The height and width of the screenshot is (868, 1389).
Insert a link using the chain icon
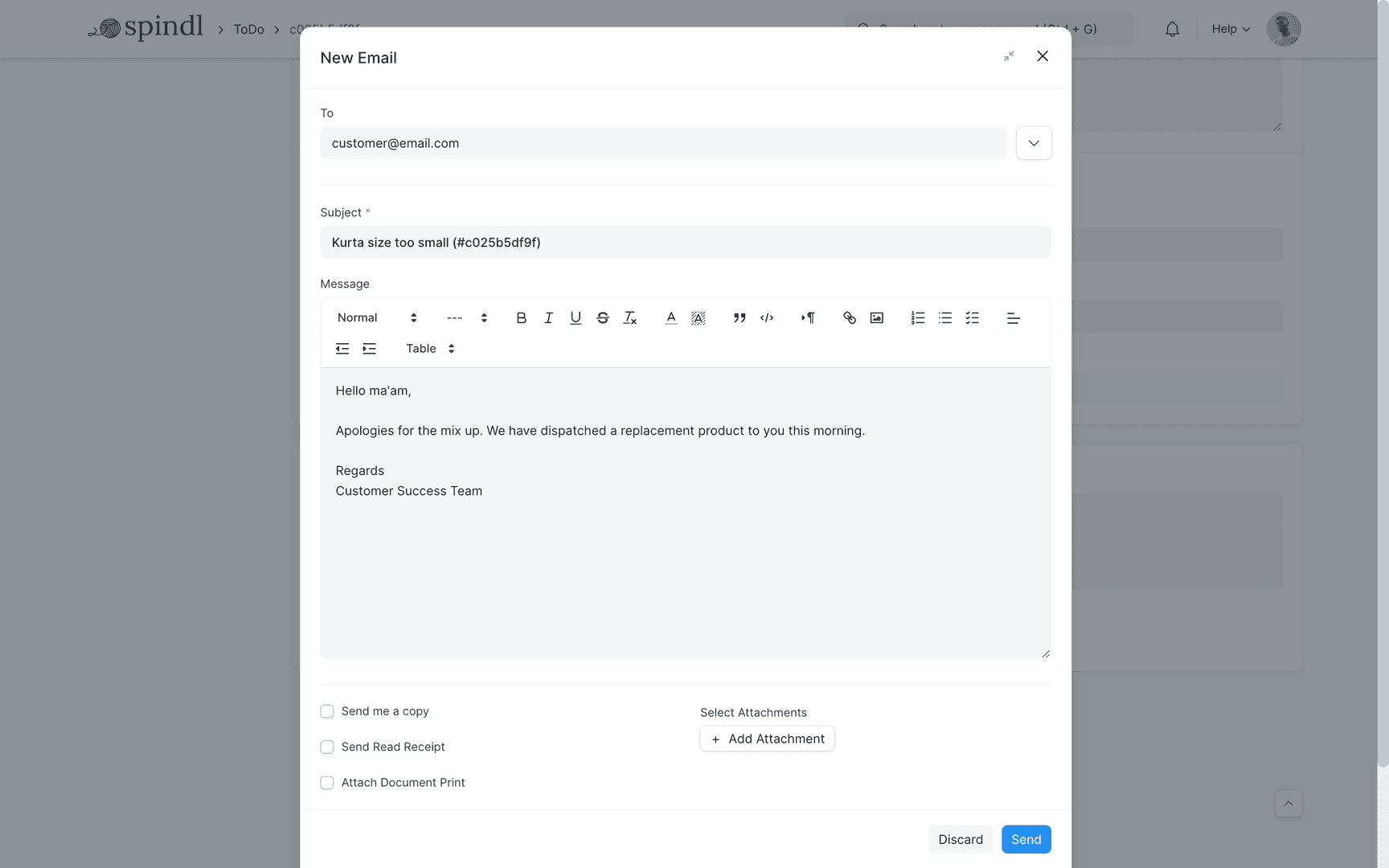click(x=850, y=317)
